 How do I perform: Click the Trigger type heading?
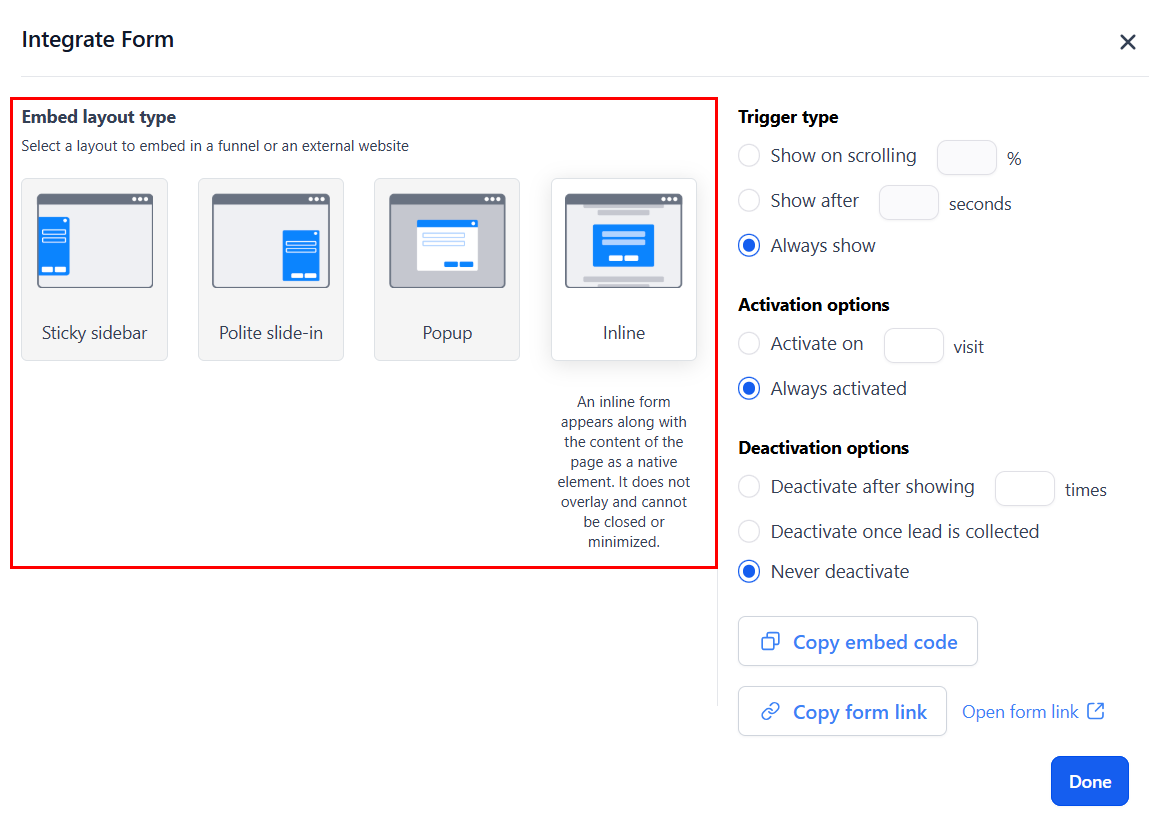tap(788, 117)
